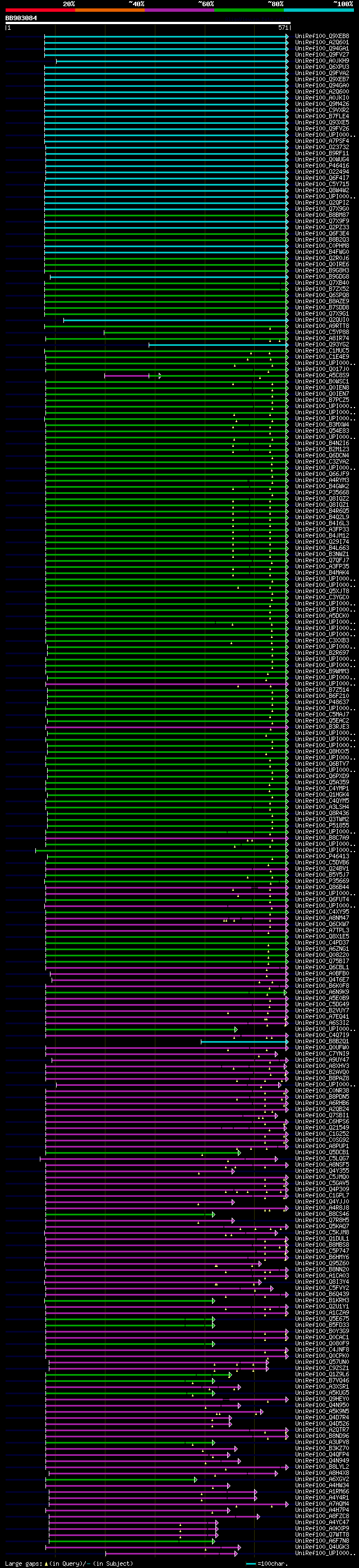359x1568 pixels.
Task: Click the green alignment bar for UniRef100_Q1Z9L6
Action: point(139,1375)
